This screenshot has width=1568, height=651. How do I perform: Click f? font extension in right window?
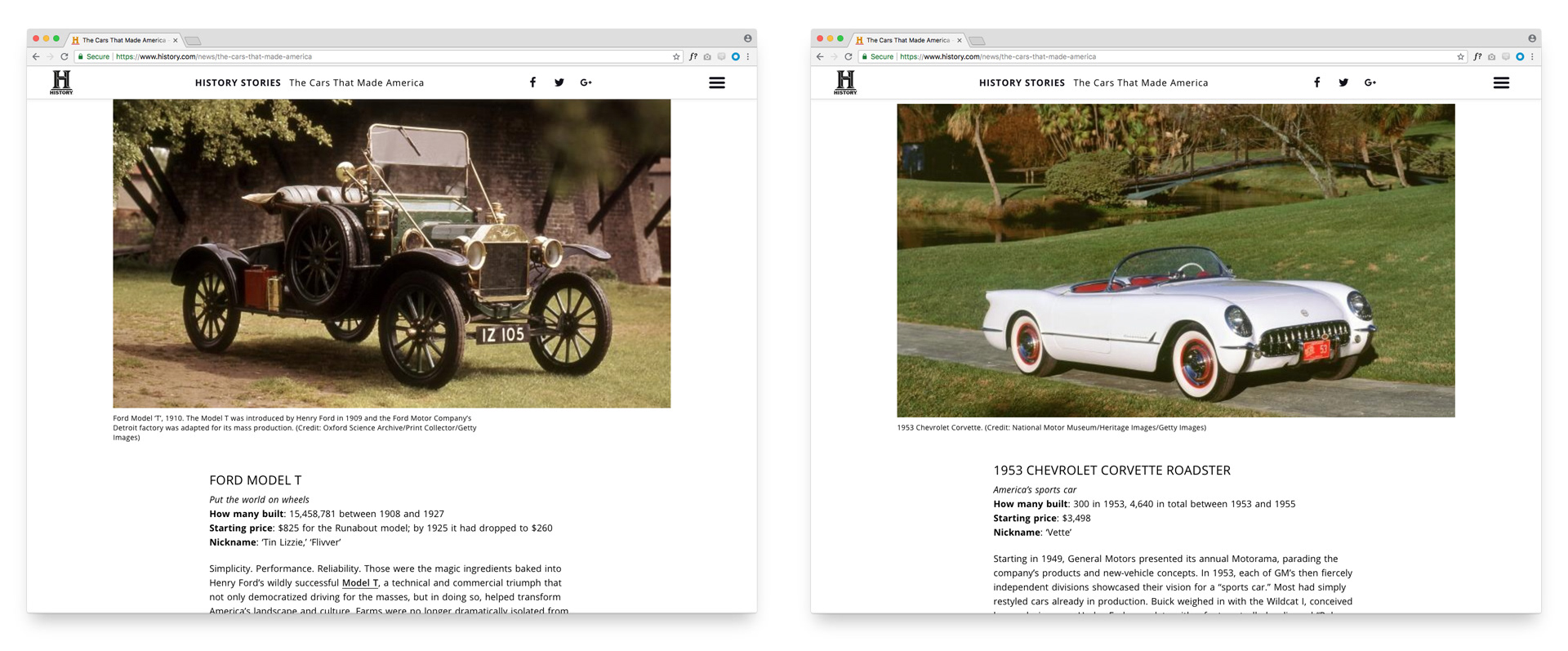pos(1477,56)
